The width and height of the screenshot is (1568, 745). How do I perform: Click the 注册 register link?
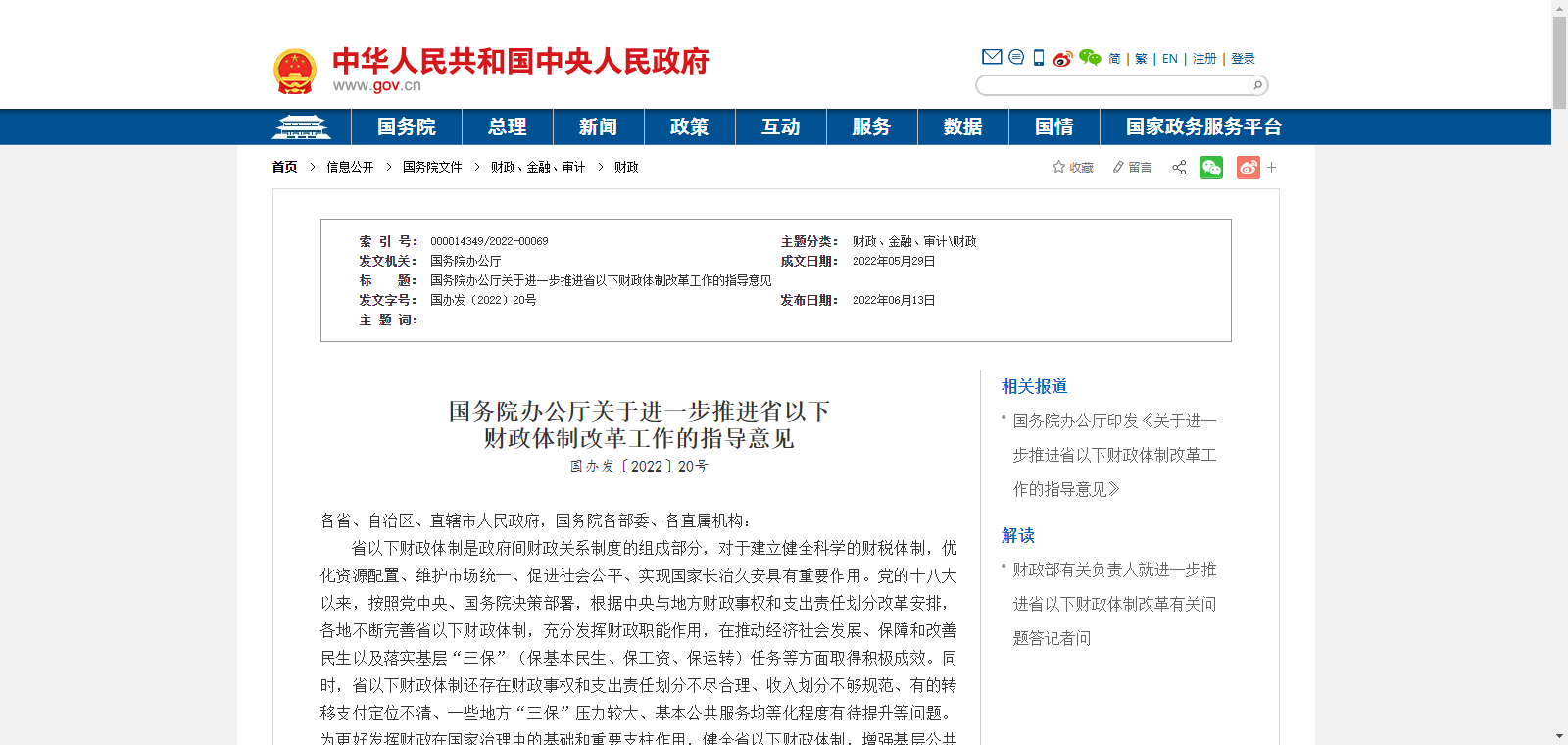(1204, 59)
